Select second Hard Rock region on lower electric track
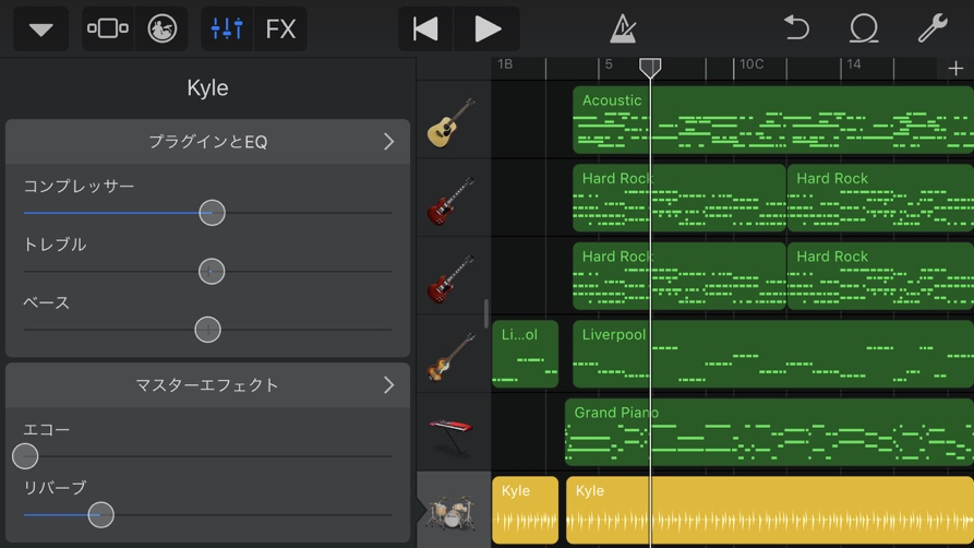The height and width of the screenshot is (548, 974). coord(880,276)
